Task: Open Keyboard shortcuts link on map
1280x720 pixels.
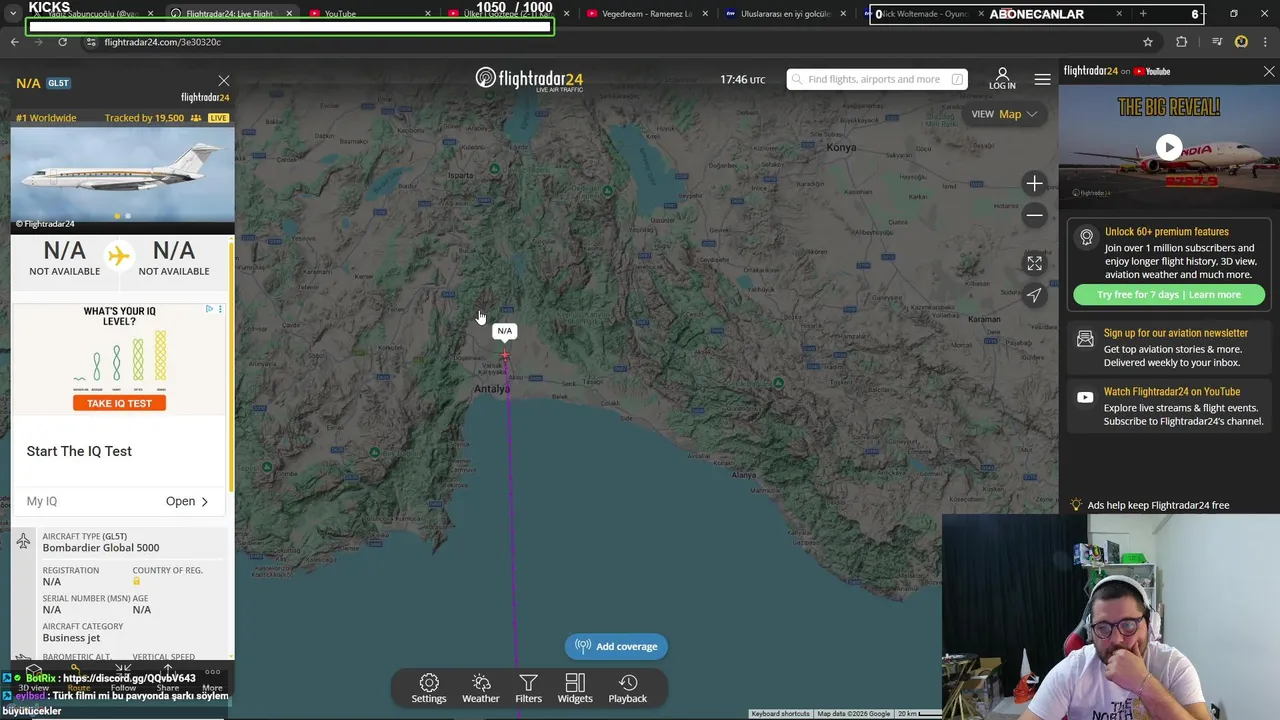Action: [780, 714]
